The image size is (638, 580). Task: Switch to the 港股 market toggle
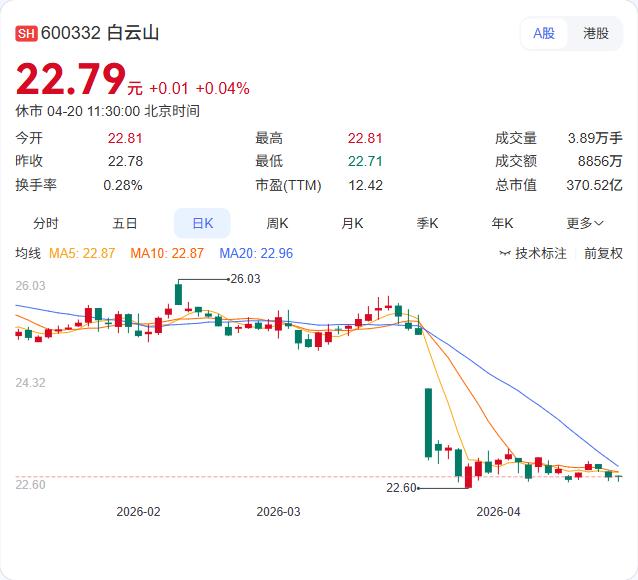point(596,33)
